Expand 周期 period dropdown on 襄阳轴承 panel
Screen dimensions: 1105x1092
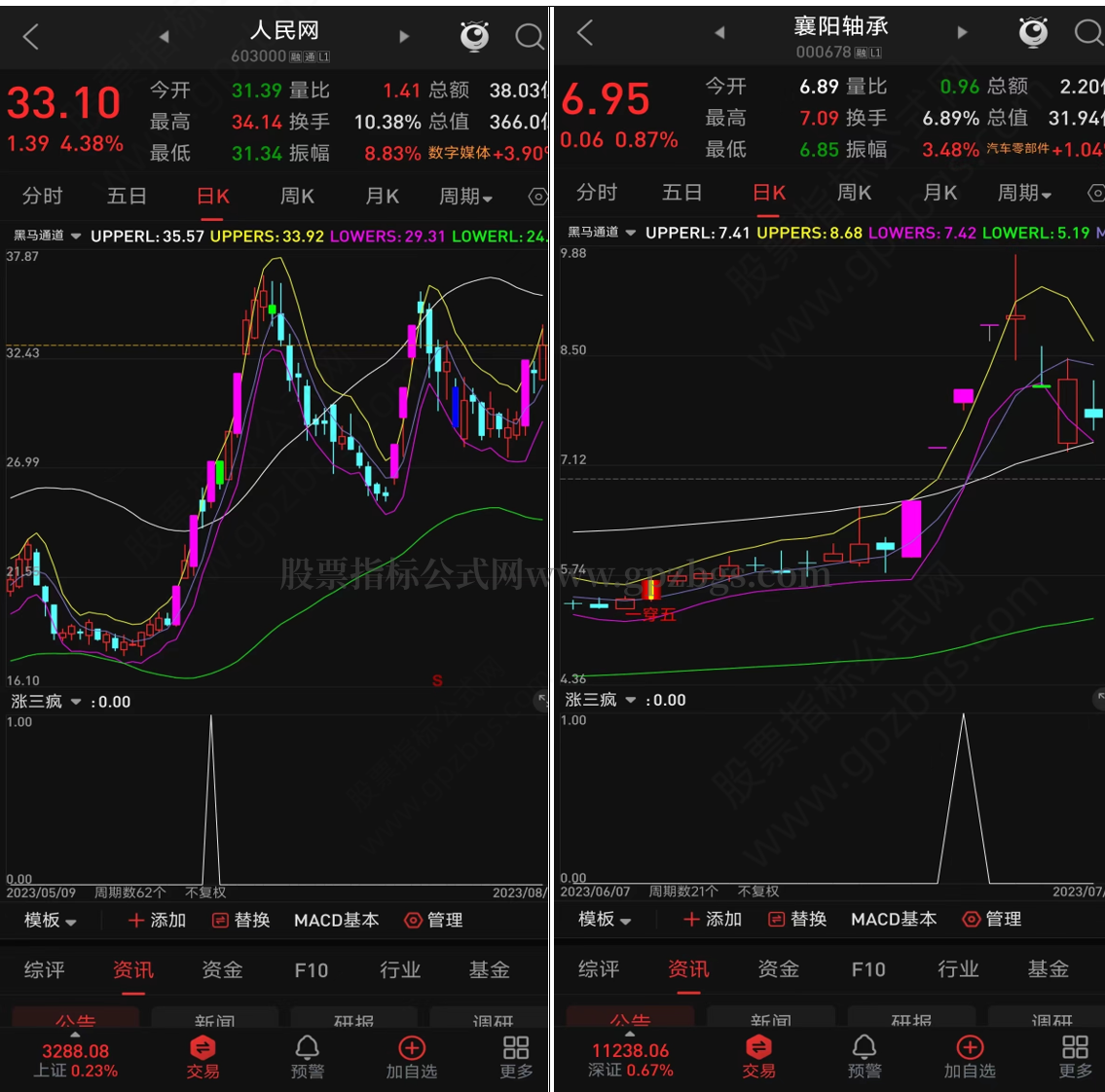(x=1024, y=193)
